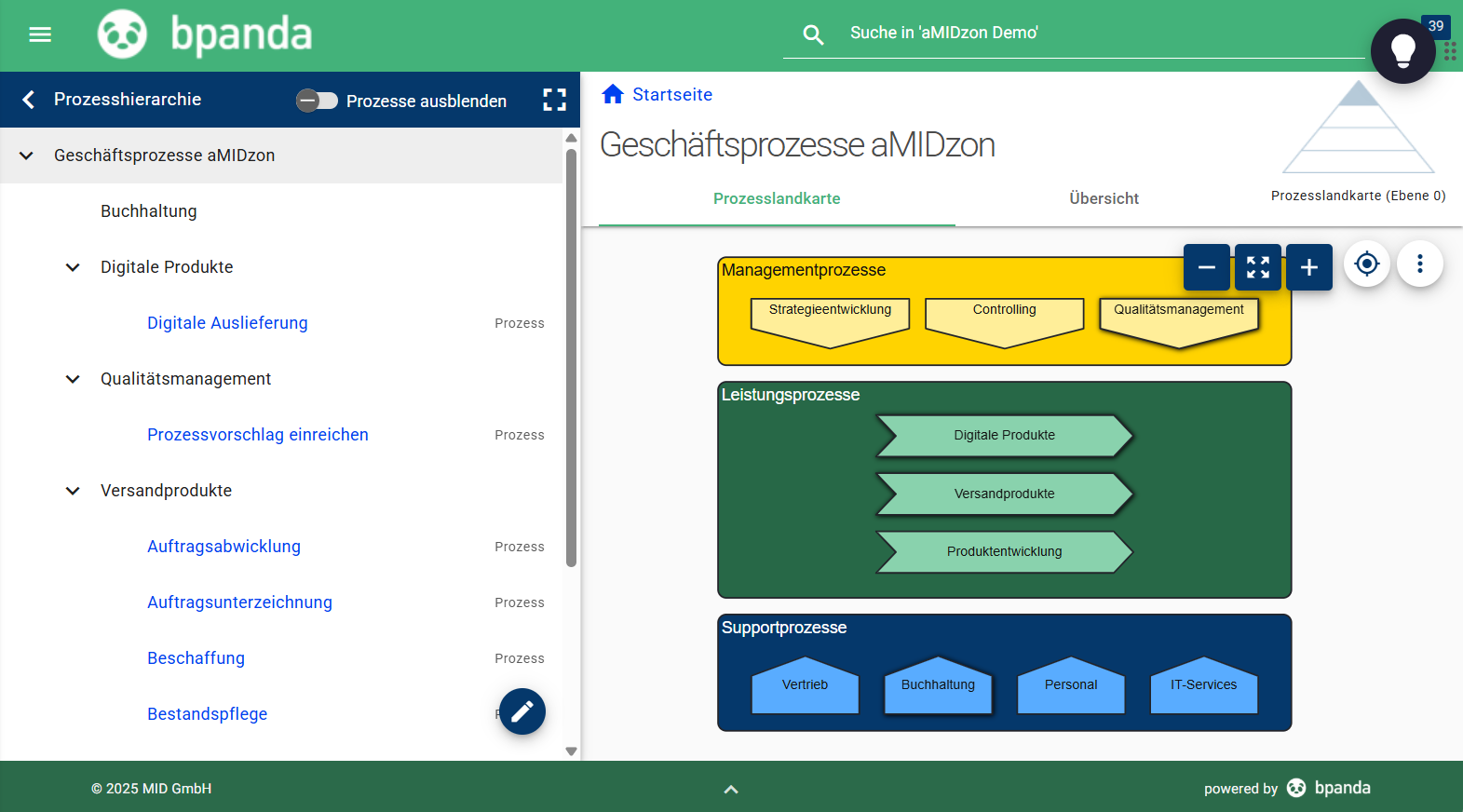Toggle Prozesse ausblenden switch
Viewport: 1463px width, 812px height.
(318, 101)
